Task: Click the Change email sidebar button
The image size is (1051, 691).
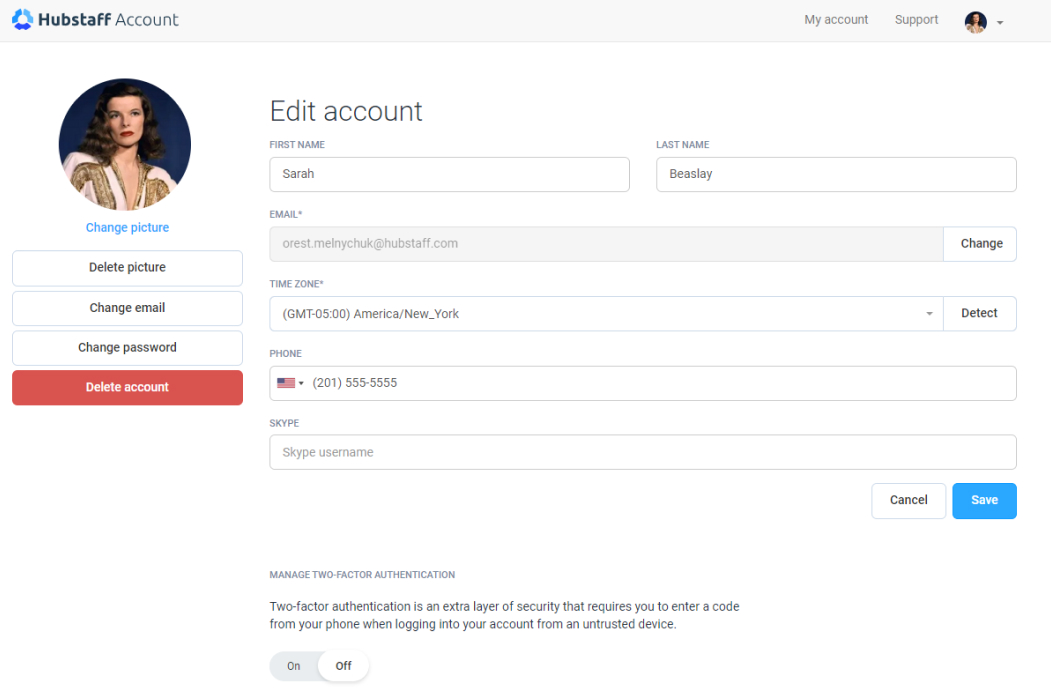Action: [x=127, y=308]
